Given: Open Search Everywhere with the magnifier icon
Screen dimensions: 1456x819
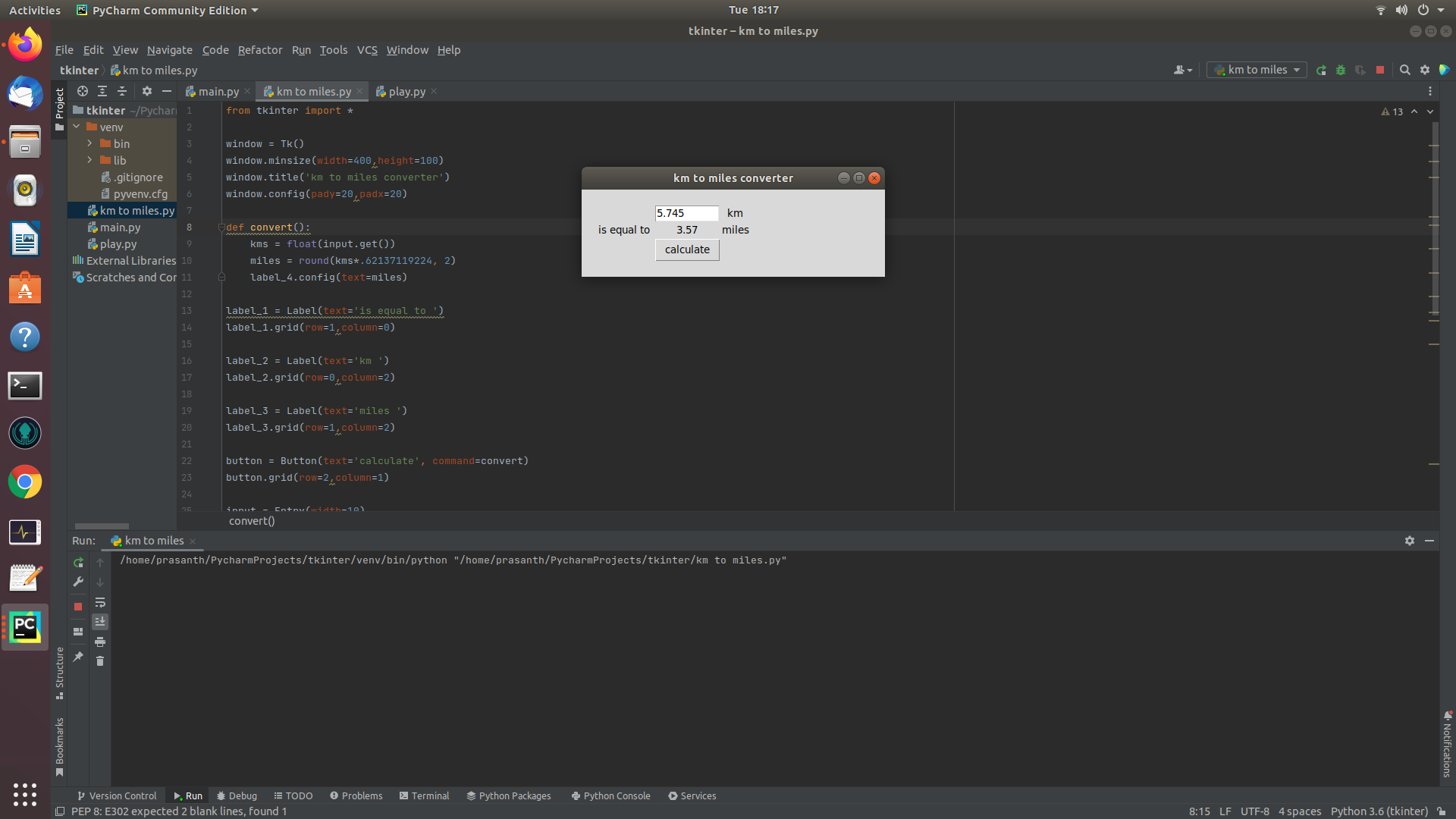Looking at the screenshot, I should [1405, 70].
